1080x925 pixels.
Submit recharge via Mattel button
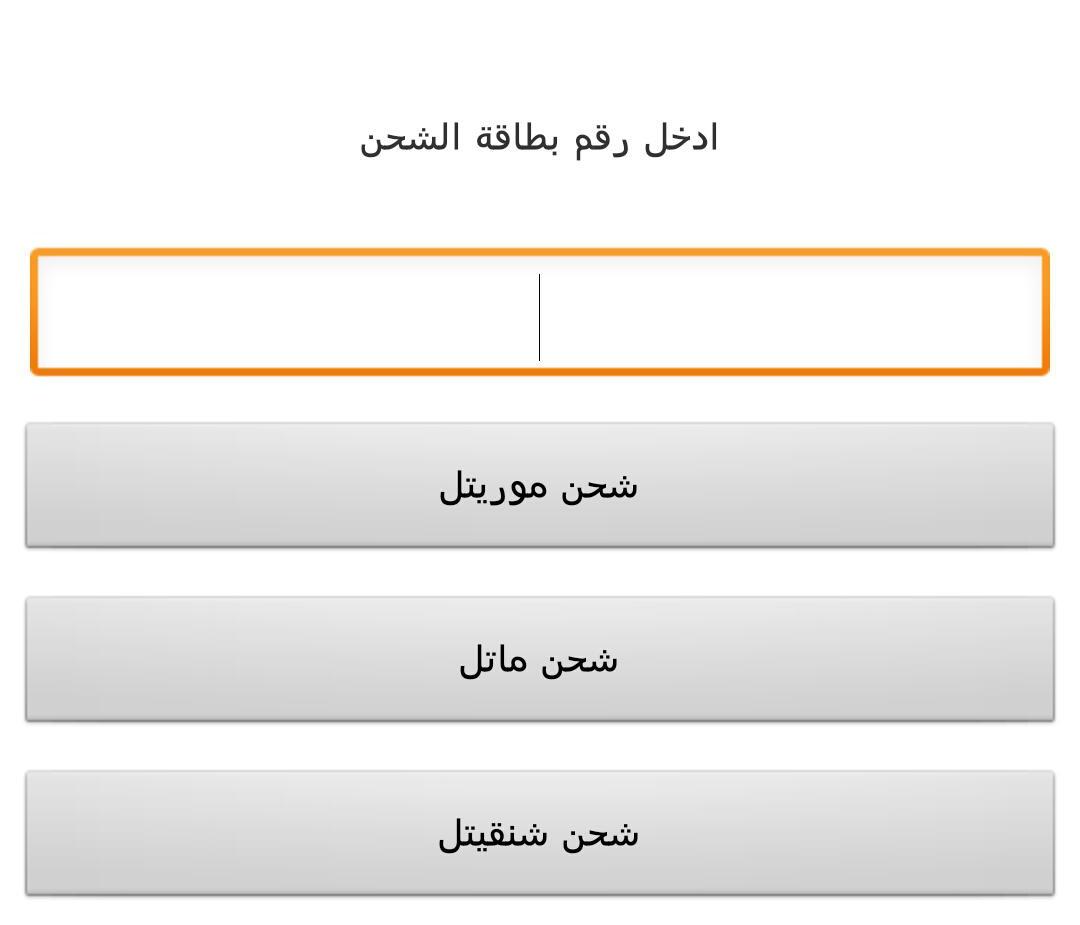point(540,659)
